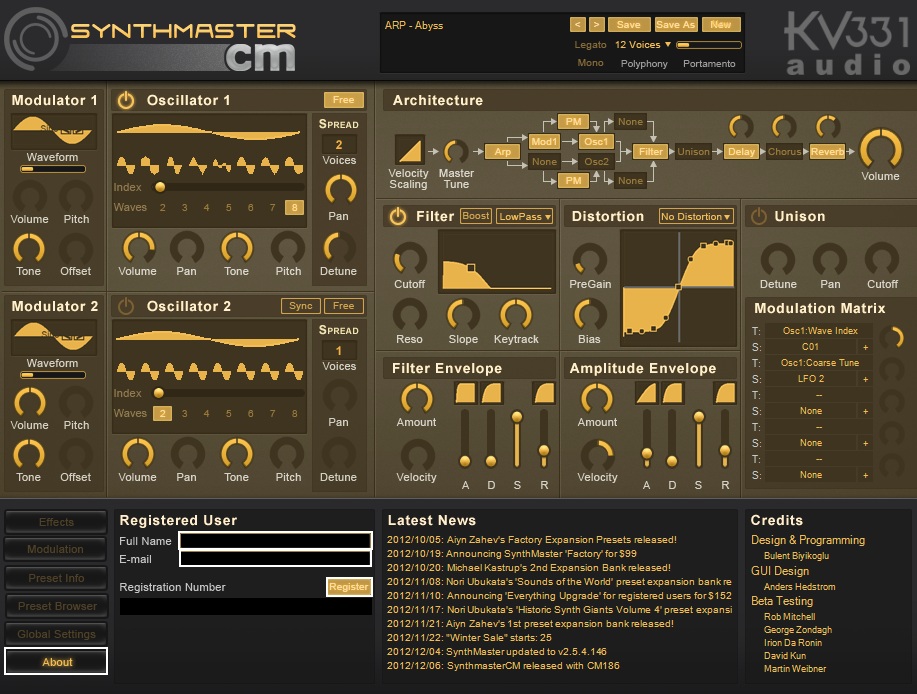Click the E-mail input field
Image resolution: width=917 pixels, height=694 pixels.
[275, 559]
